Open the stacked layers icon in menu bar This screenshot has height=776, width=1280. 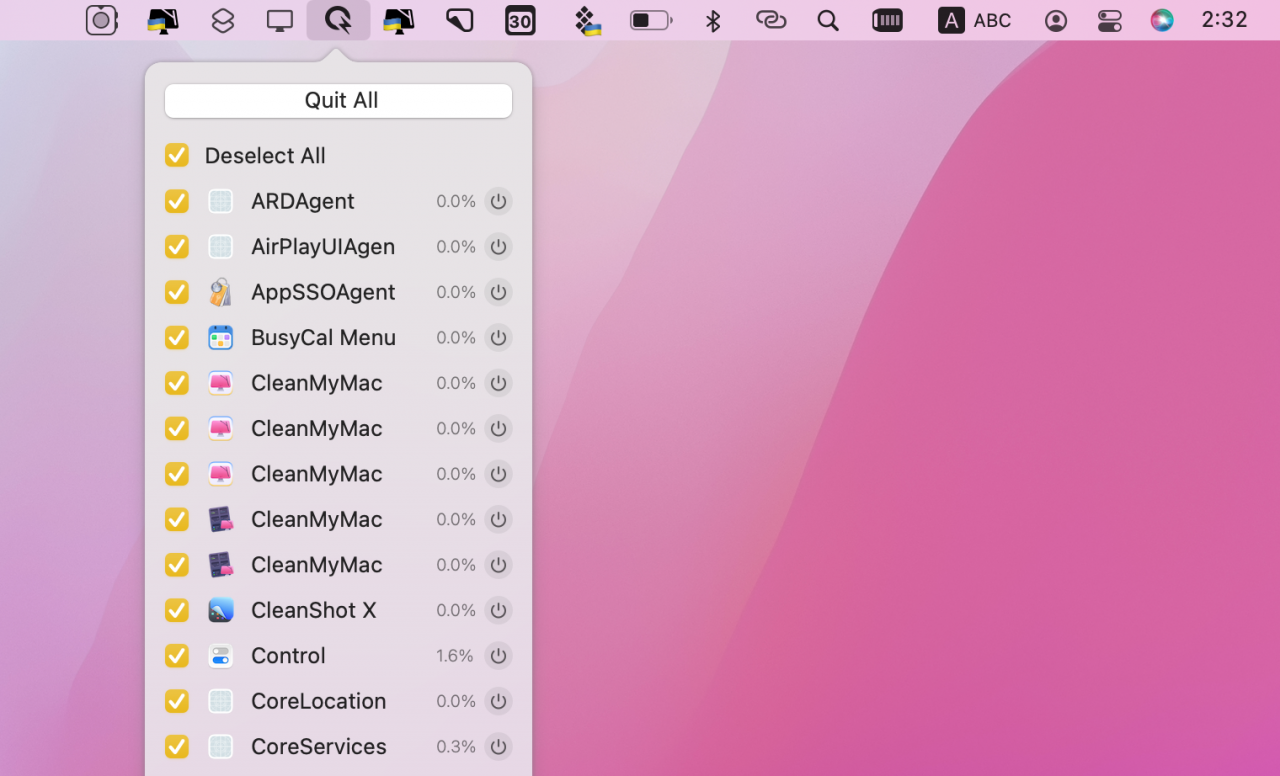223,20
